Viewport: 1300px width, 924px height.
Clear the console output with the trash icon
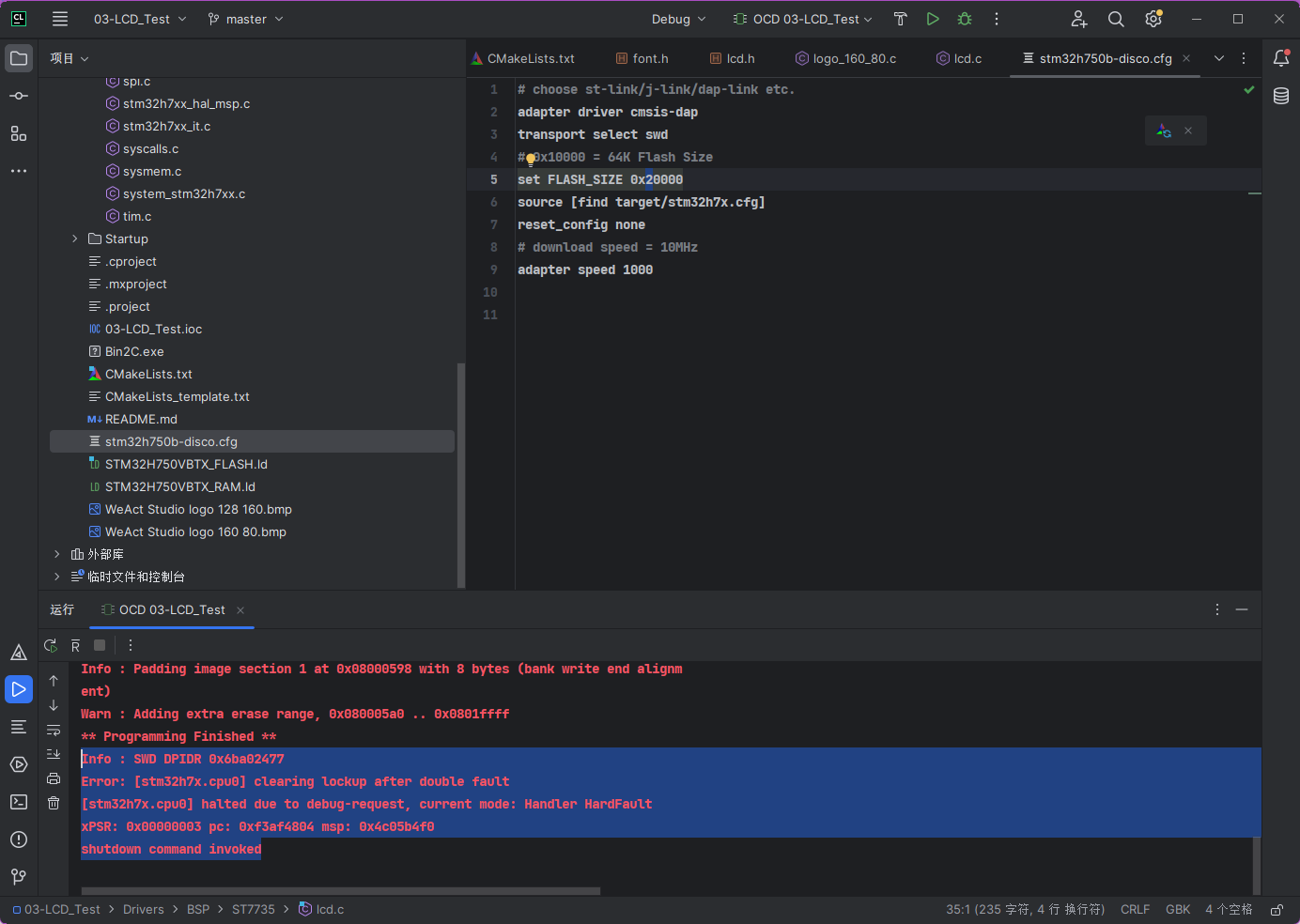click(x=54, y=803)
